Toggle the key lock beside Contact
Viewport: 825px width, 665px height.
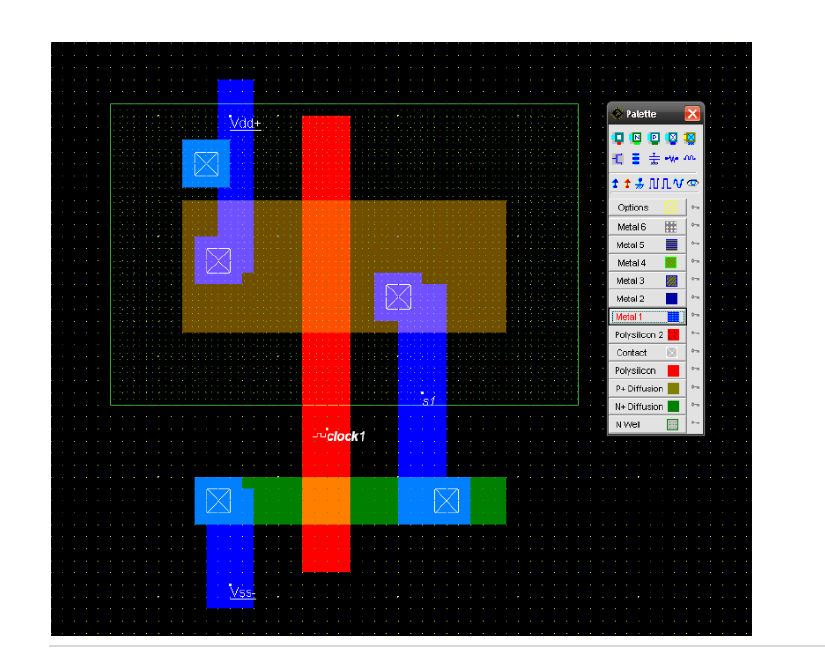[695, 351]
